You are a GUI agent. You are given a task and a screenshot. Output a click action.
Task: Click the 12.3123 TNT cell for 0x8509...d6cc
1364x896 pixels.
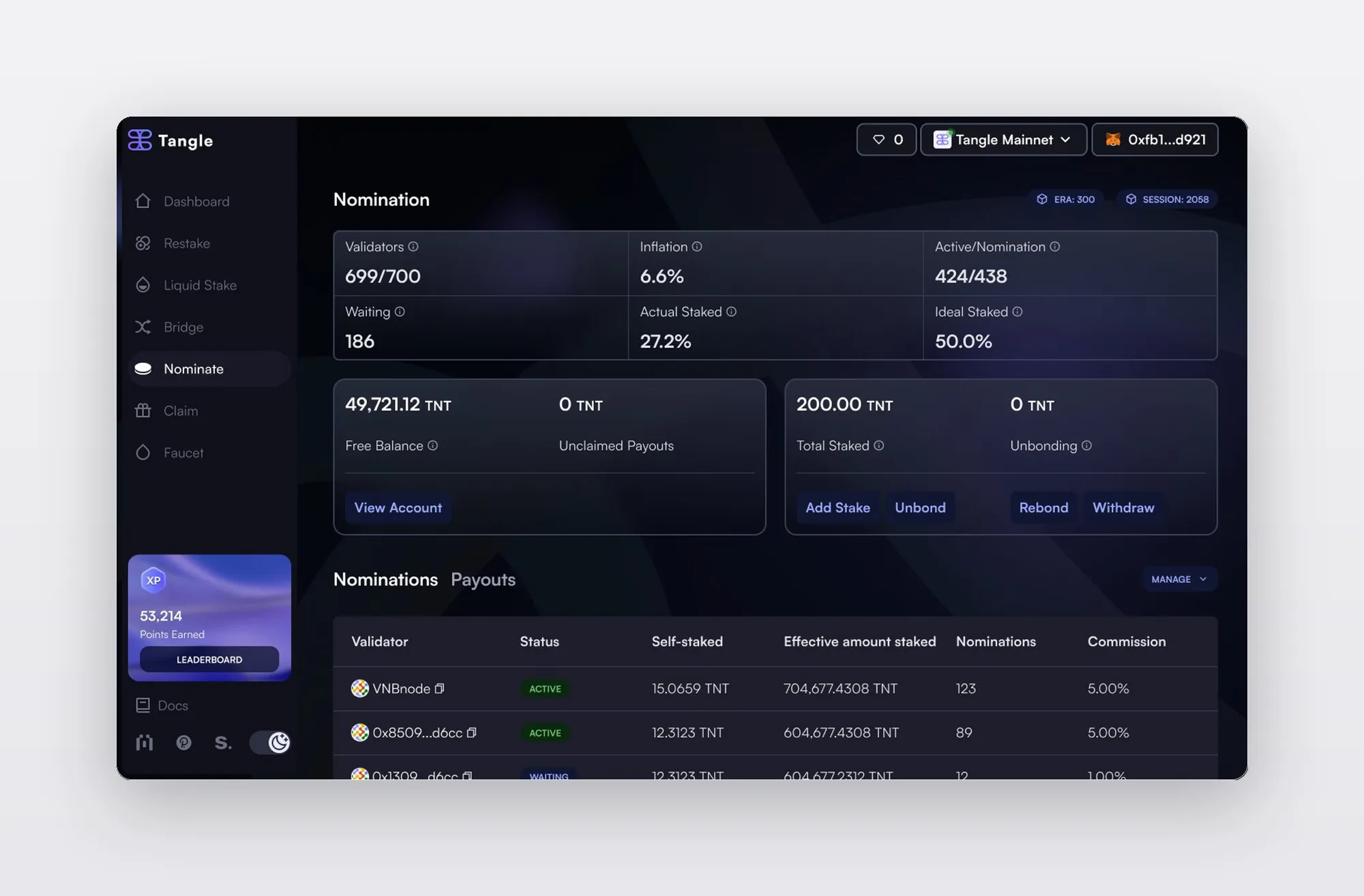tap(687, 733)
